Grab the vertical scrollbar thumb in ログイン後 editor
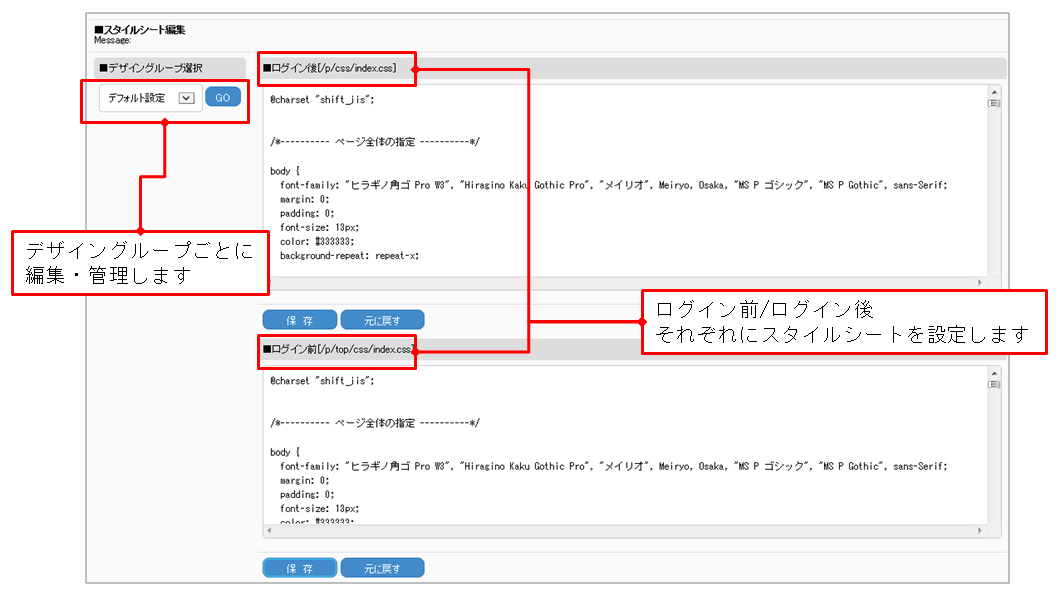This screenshot has height=606, width=1064. tap(994, 103)
